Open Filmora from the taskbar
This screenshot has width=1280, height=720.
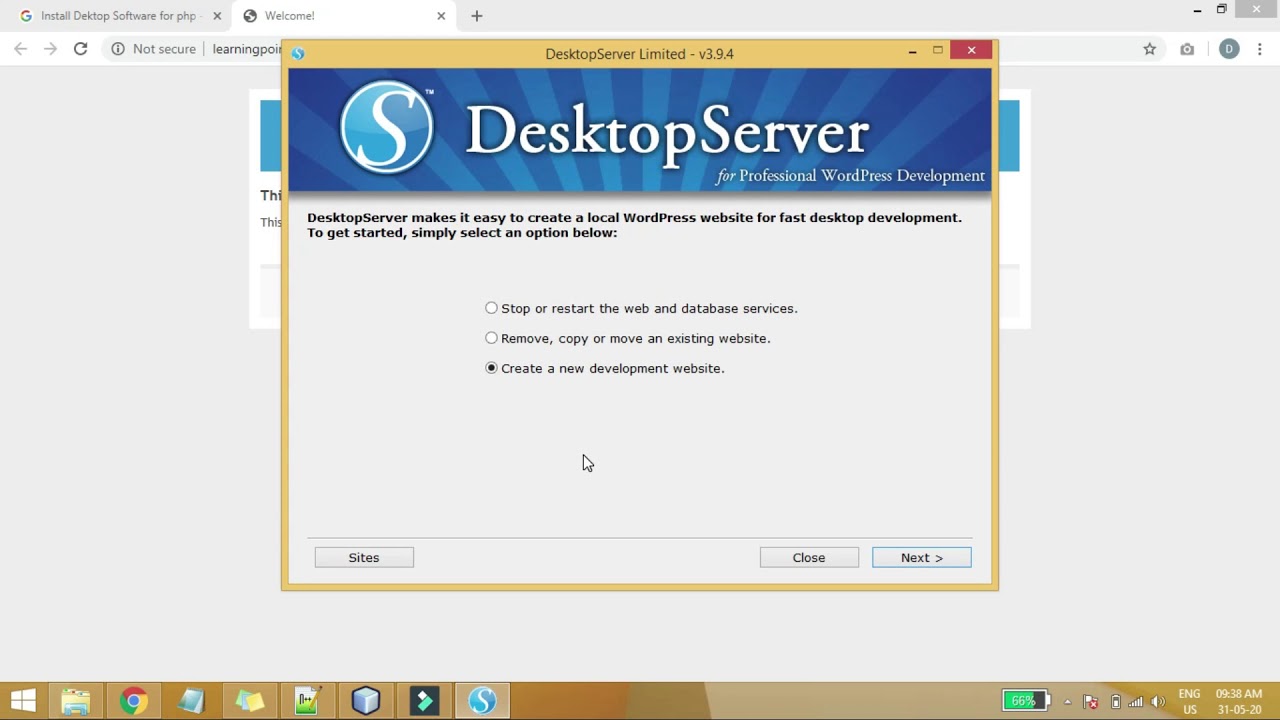pyautogui.click(x=424, y=701)
